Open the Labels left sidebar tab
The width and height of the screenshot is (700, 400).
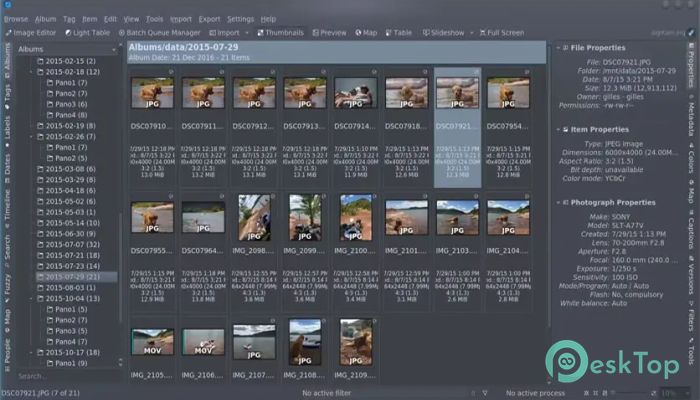[x=8, y=131]
